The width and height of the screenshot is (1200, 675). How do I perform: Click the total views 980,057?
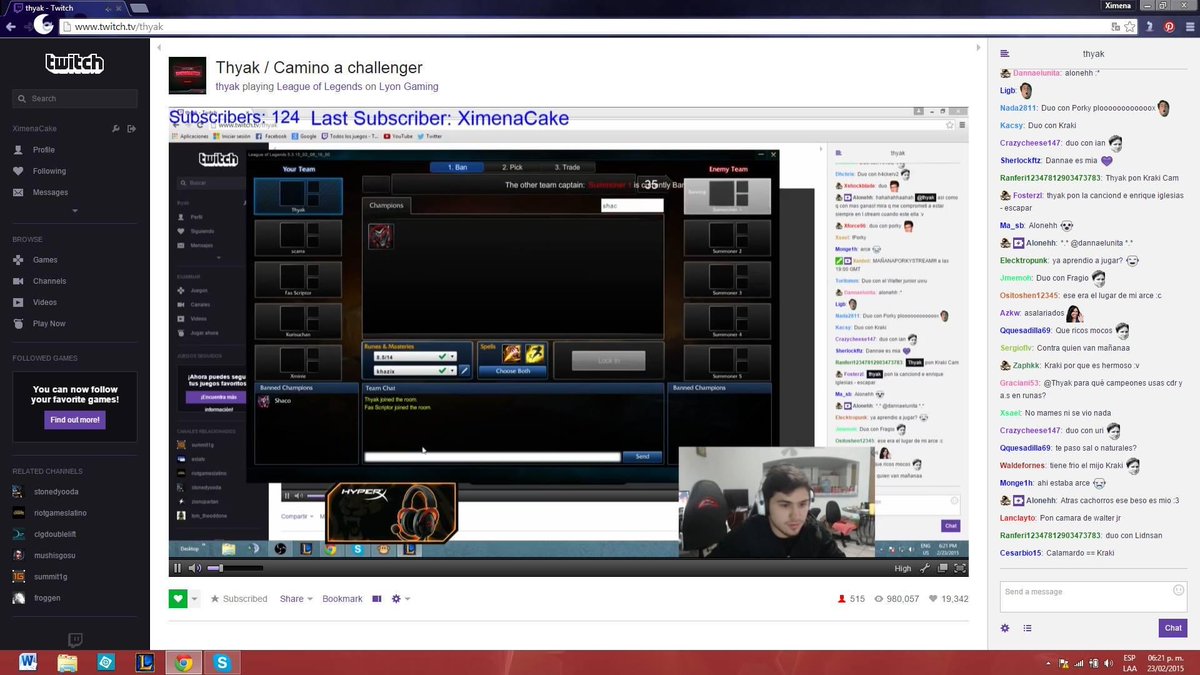(897, 599)
